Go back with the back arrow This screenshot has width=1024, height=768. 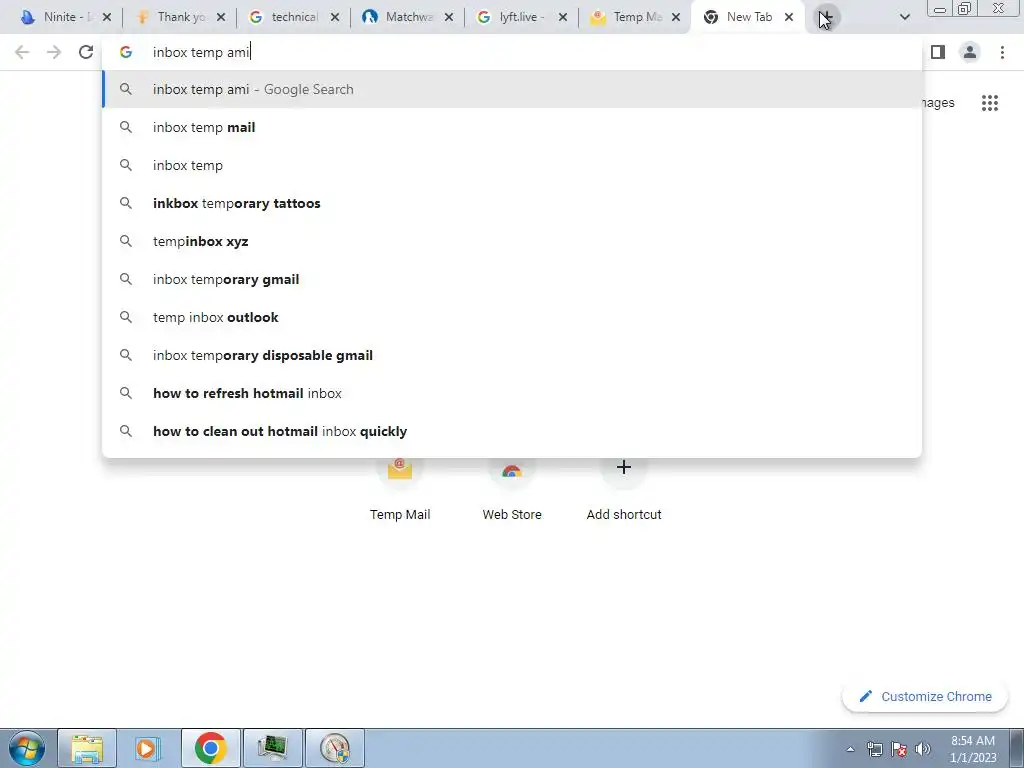point(22,52)
